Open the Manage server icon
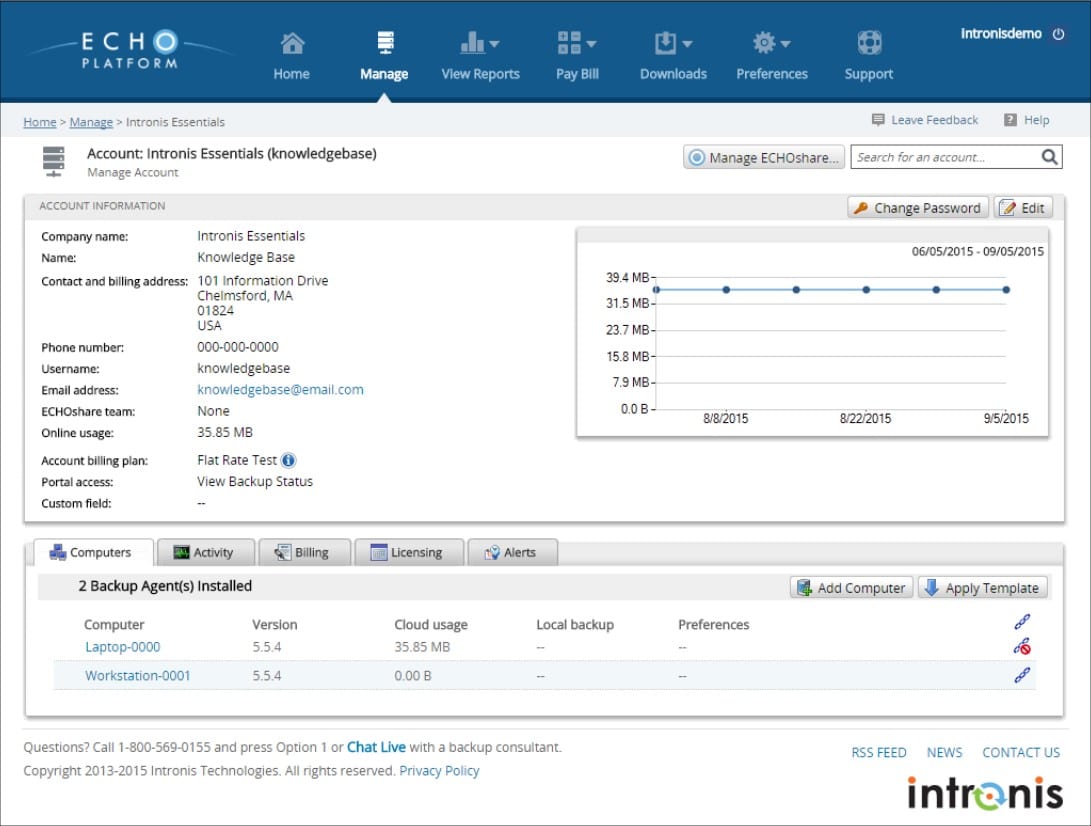Screen dimensions: 1091x826 (385, 43)
